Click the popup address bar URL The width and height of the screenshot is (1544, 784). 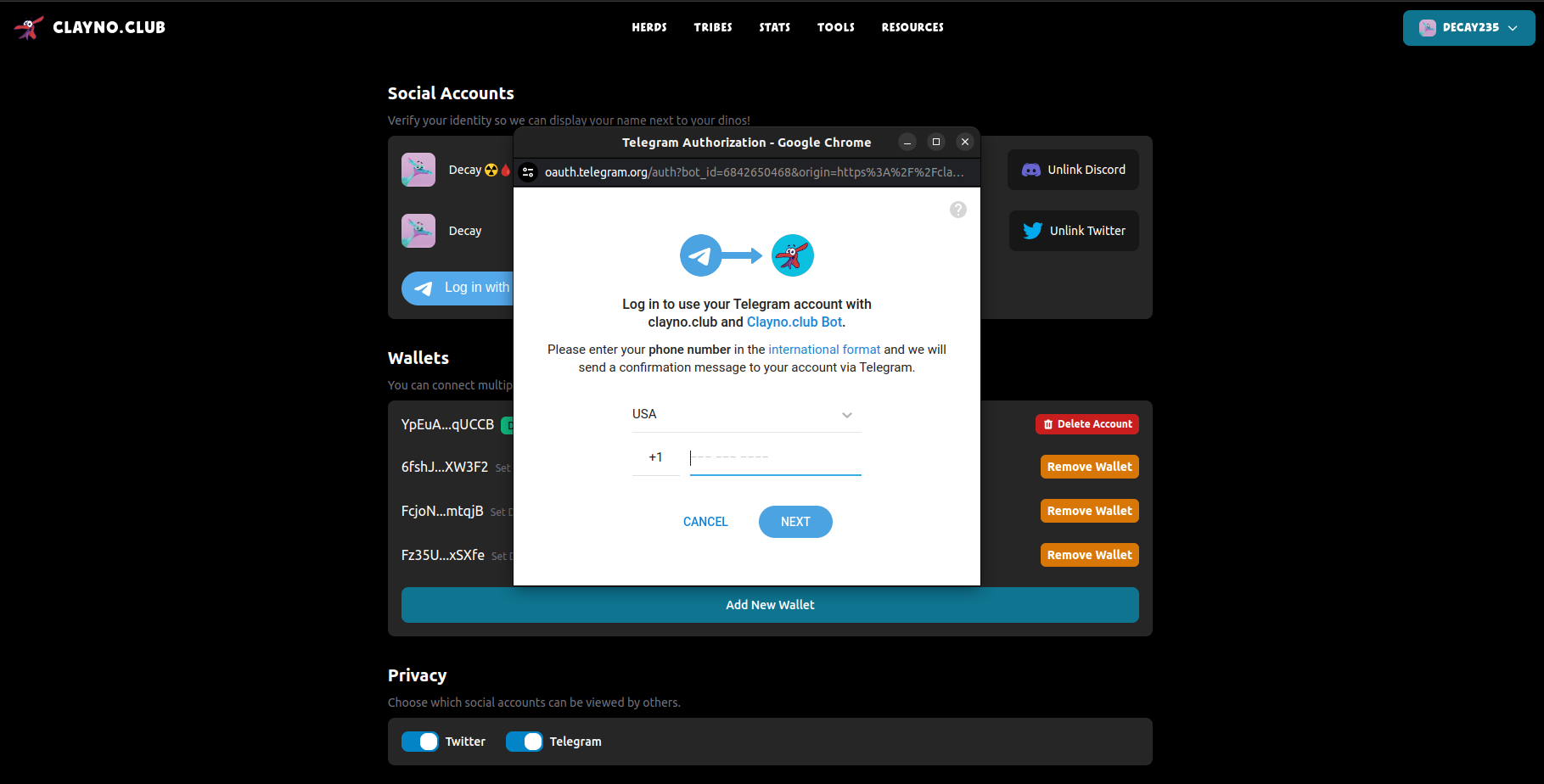point(754,172)
